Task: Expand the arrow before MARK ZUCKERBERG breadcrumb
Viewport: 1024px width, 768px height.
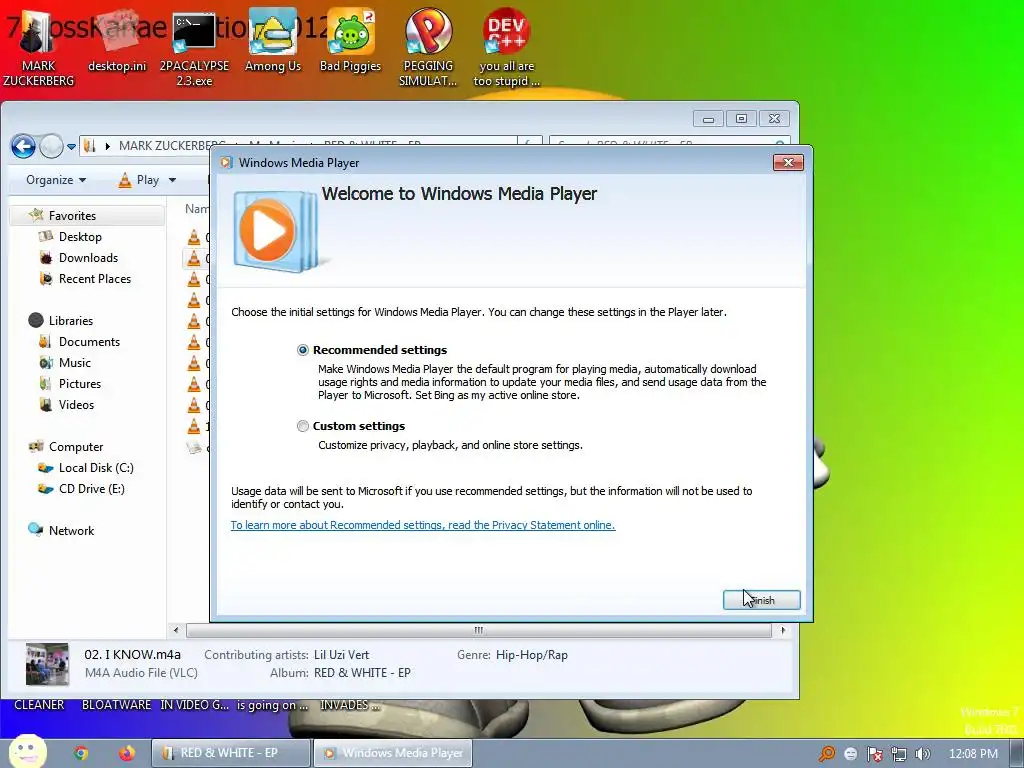Action: [x=108, y=146]
